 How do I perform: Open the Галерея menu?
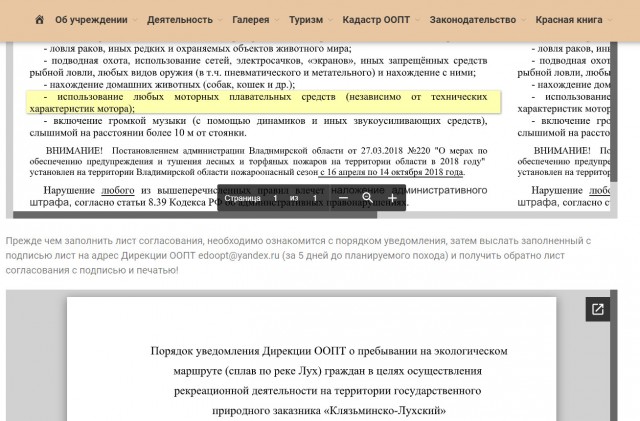pyautogui.click(x=251, y=20)
